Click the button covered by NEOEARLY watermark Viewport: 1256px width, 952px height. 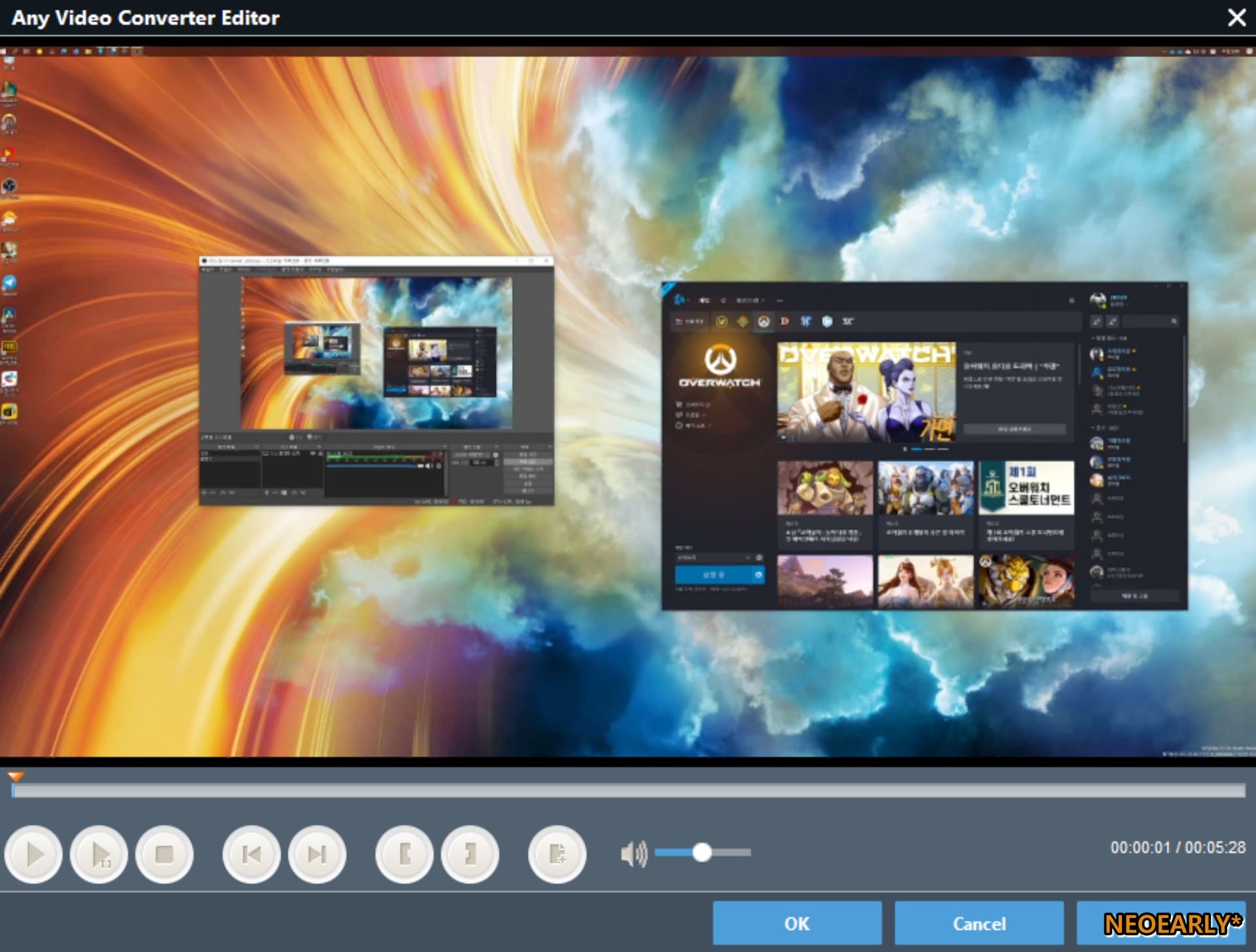[x=1160, y=923]
